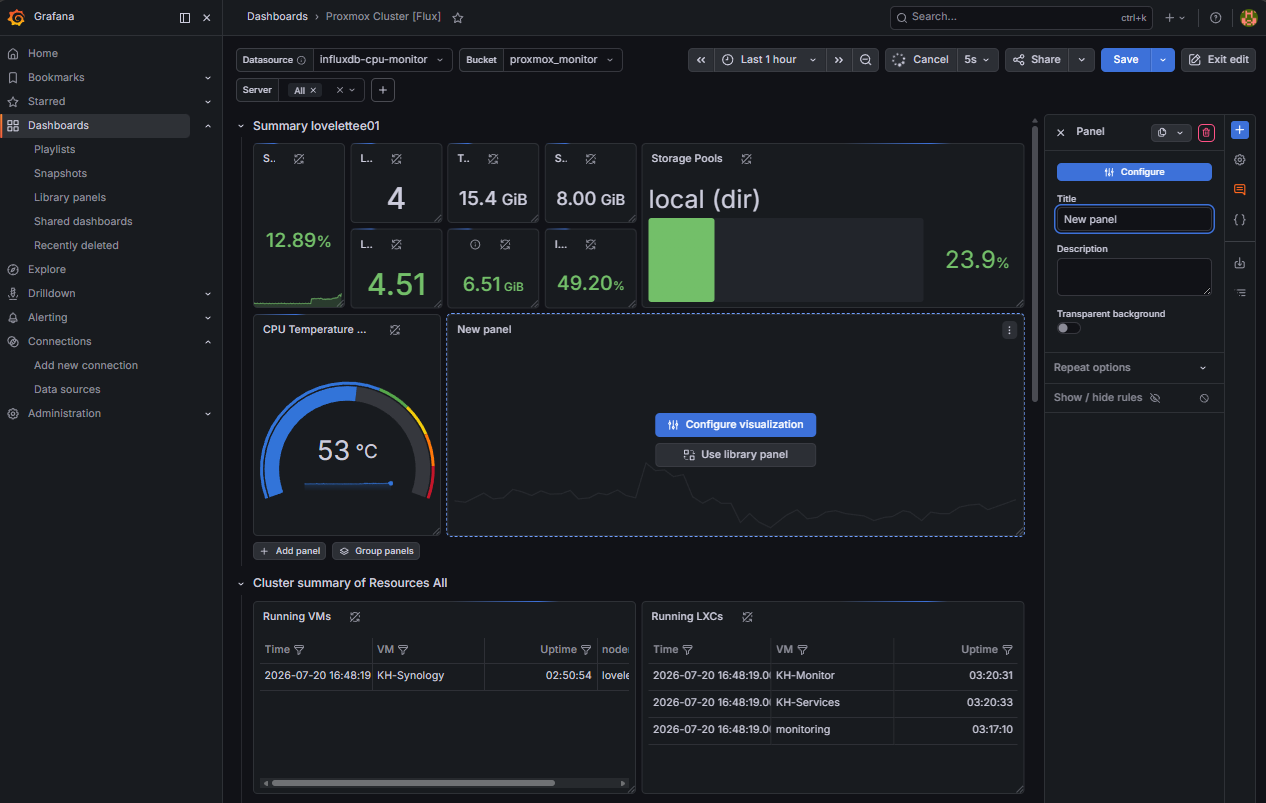
Task: Open the outline list icon in edit sidebar
Action: 1240,293
